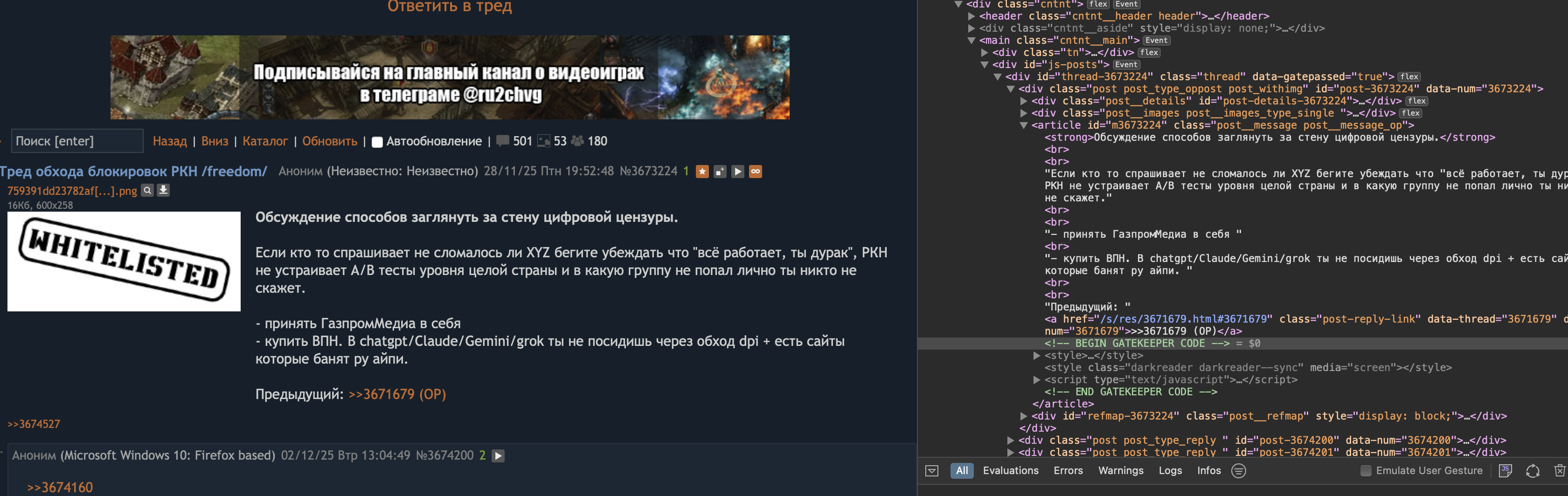Image resolution: width=1568 pixels, height=496 pixels.
Task: Expand the style node after the BEGIN GATEKEEPER comment
Action: (x=1037, y=356)
